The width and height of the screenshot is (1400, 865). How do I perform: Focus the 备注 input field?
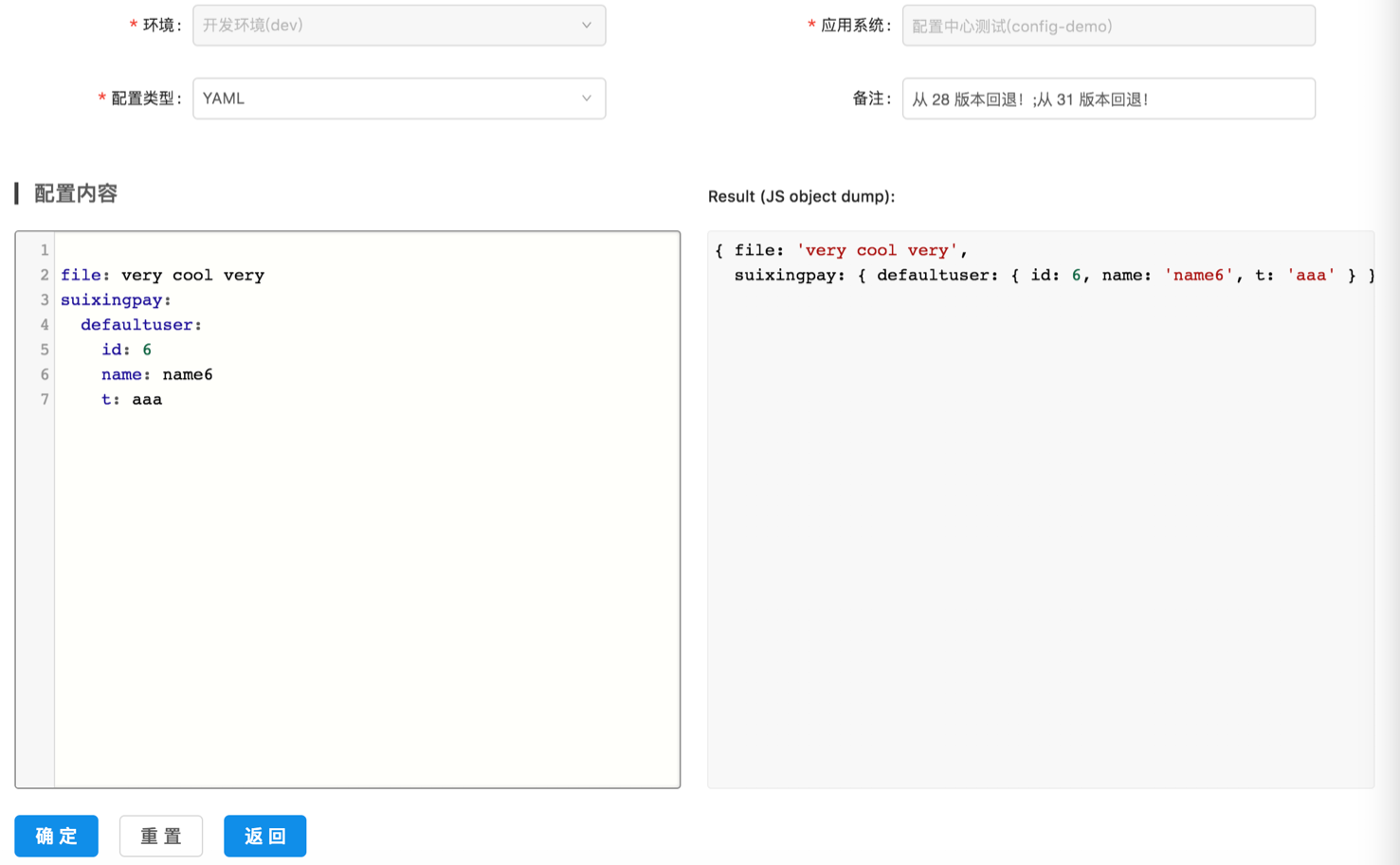pyautogui.click(x=1108, y=99)
